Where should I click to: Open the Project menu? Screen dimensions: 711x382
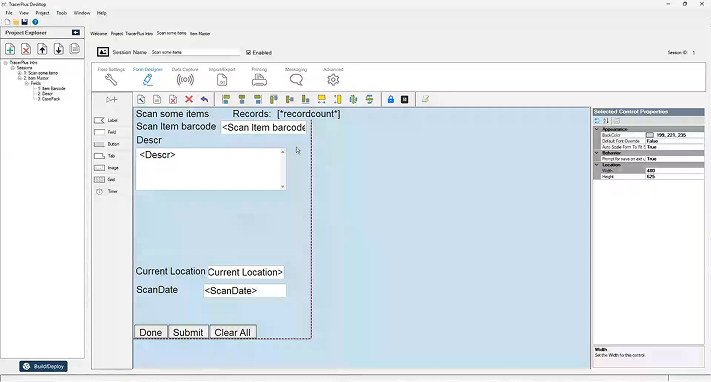[x=42, y=13]
